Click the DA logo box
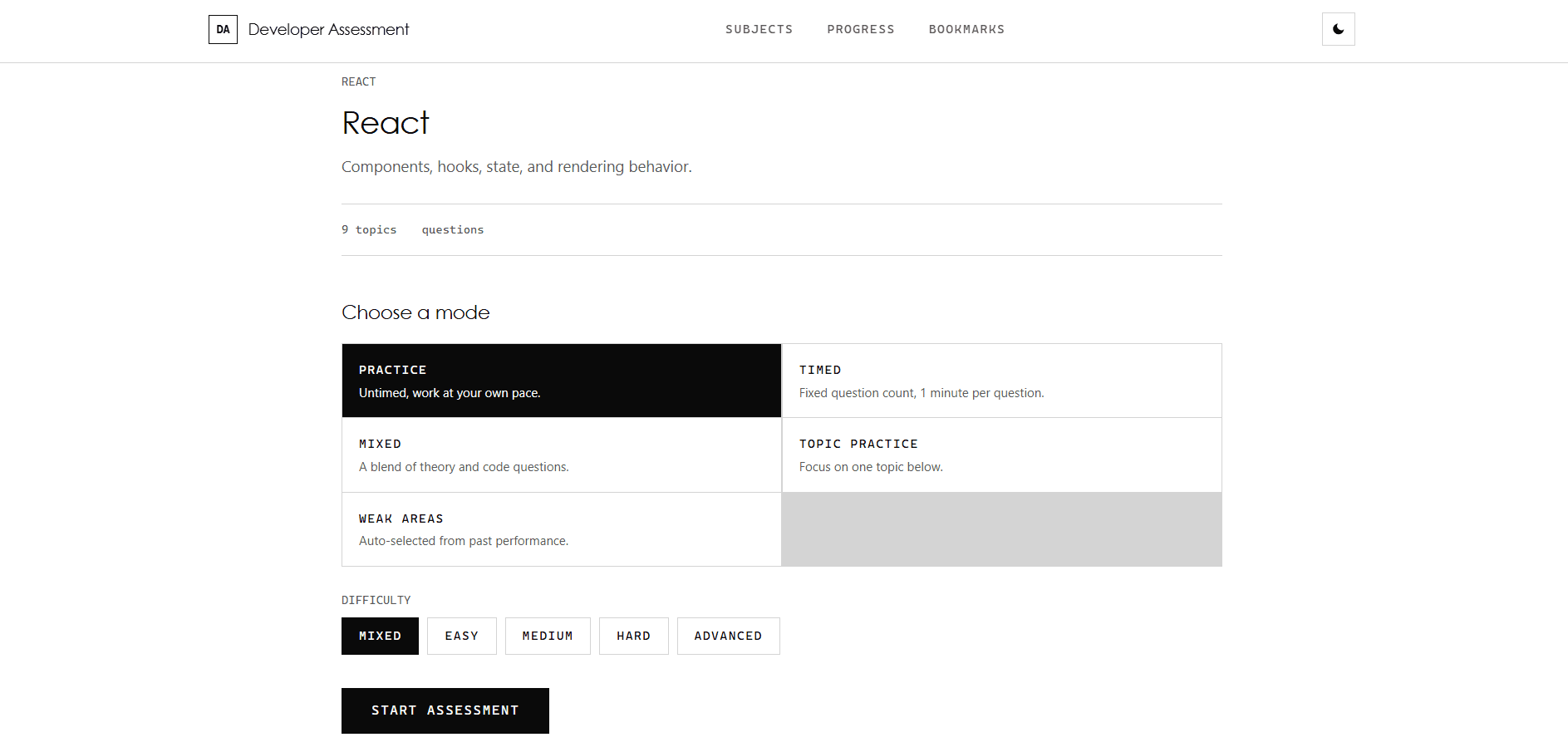1568x752 pixels. (223, 29)
